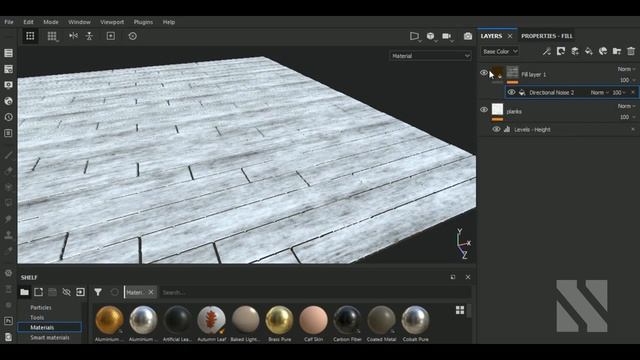Toggle visibility of Levels - Height effect
Image resolution: width=640 pixels, height=360 pixels.
[496, 129]
